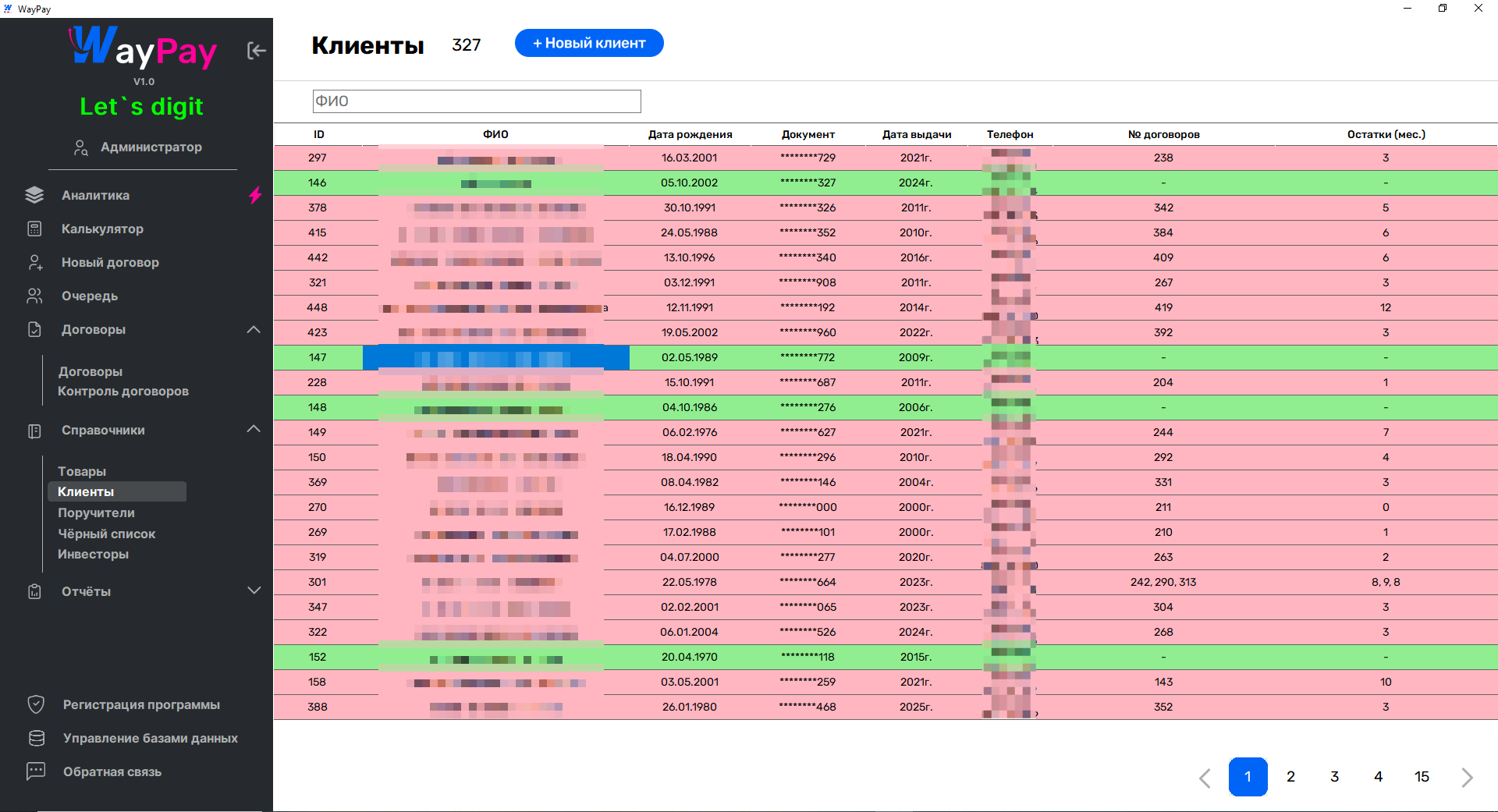Click the feedback chat bubble icon
Screen dimensions: 1498x812
[36, 771]
